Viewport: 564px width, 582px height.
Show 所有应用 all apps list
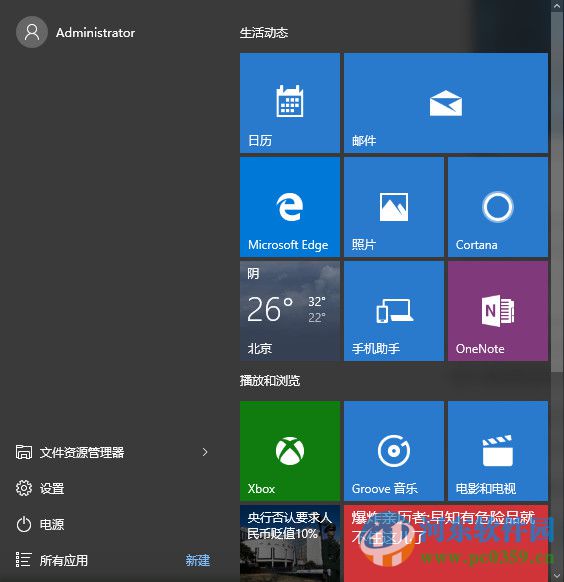click(x=64, y=560)
